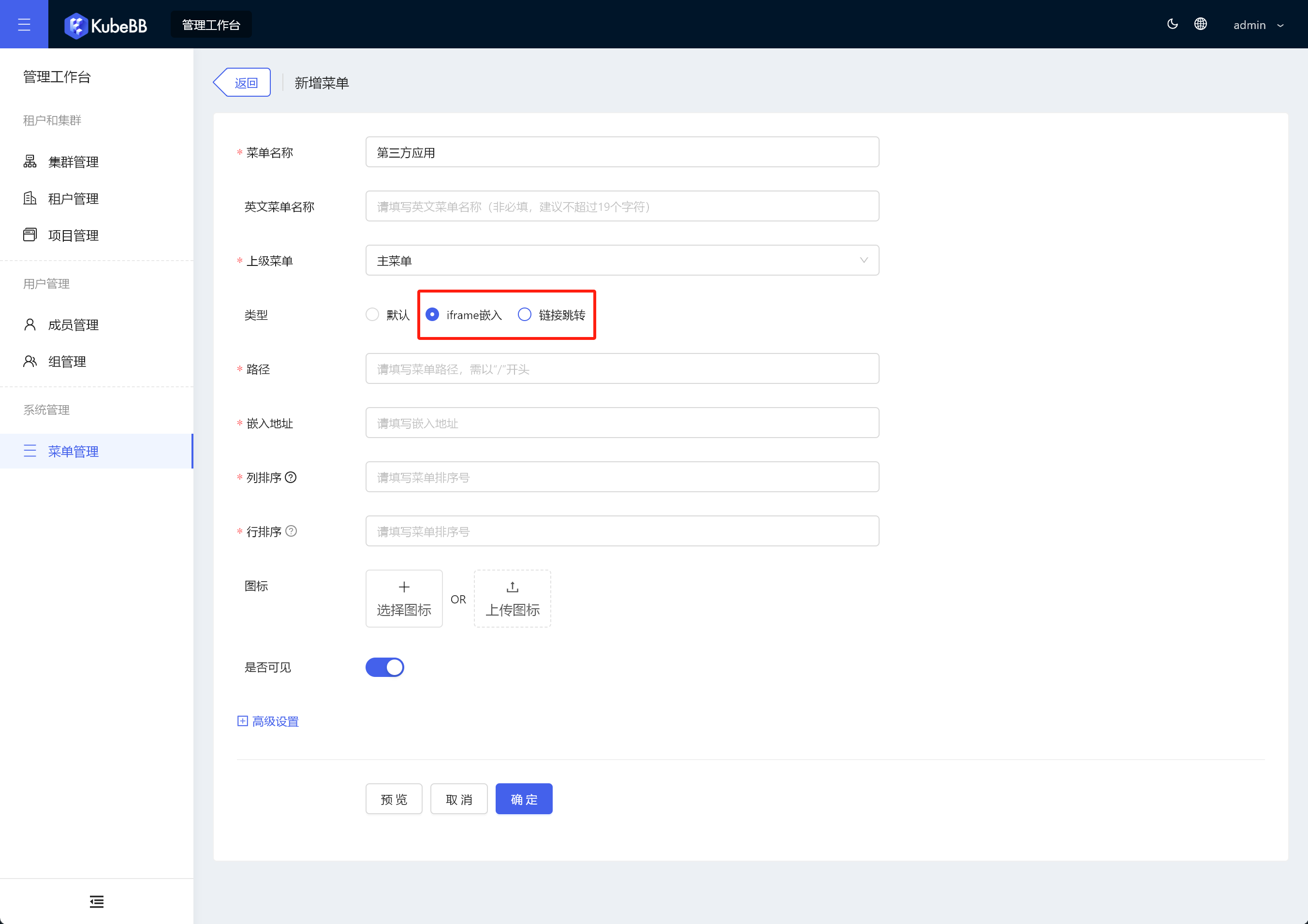Click the plus-square icon beside 高级设置
Image resolution: width=1308 pixels, height=924 pixels.
pyautogui.click(x=243, y=721)
